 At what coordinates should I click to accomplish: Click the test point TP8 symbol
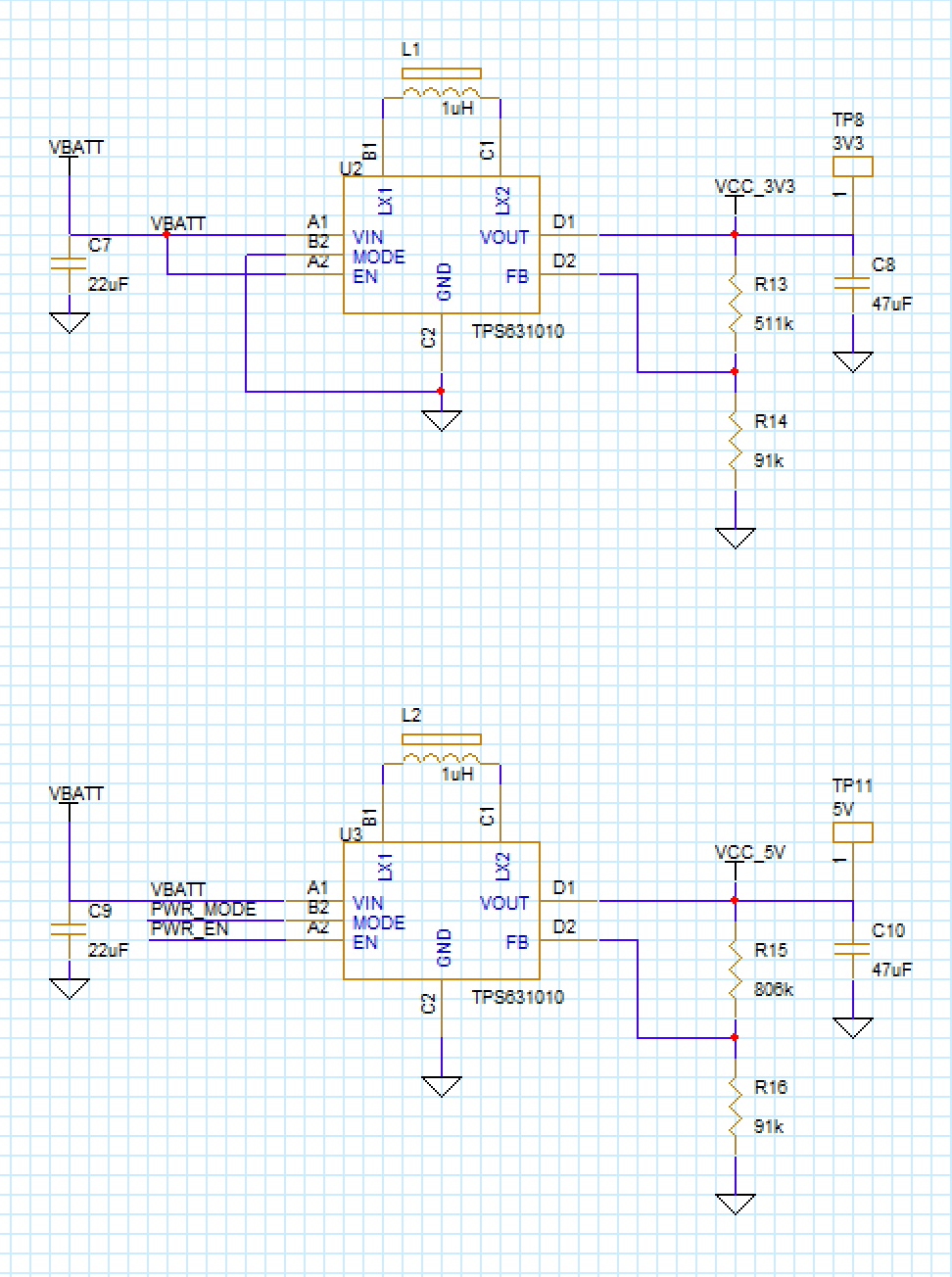(x=851, y=166)
